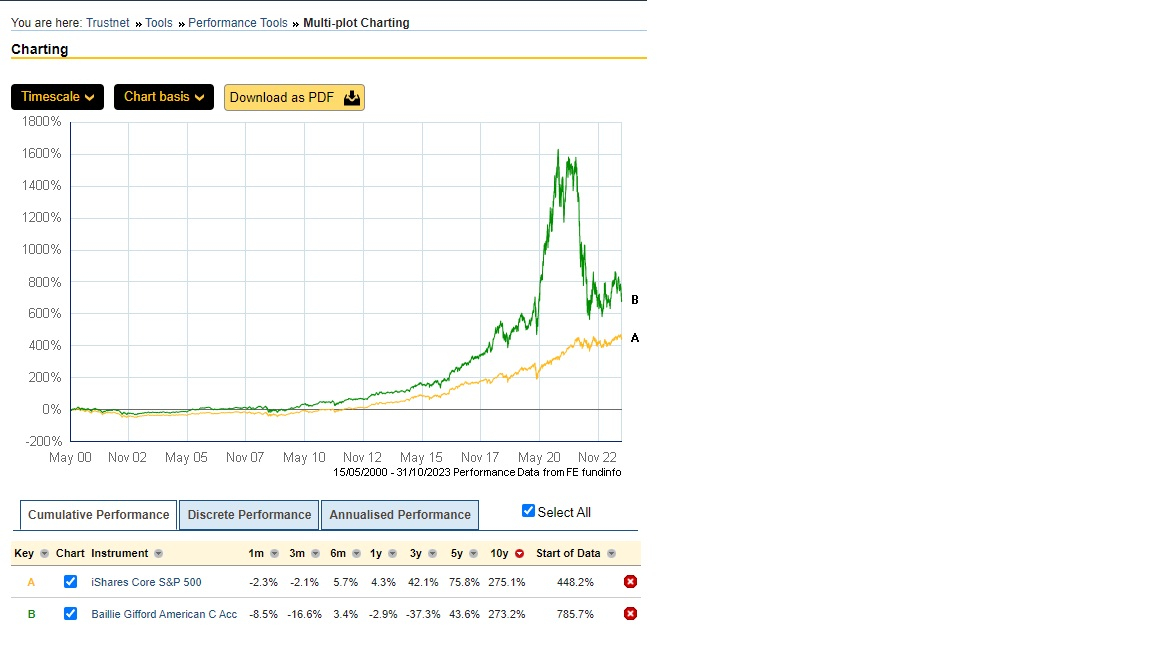Click the Start of Data sort icon
The image size is (1152, 648).
point(611,554)
